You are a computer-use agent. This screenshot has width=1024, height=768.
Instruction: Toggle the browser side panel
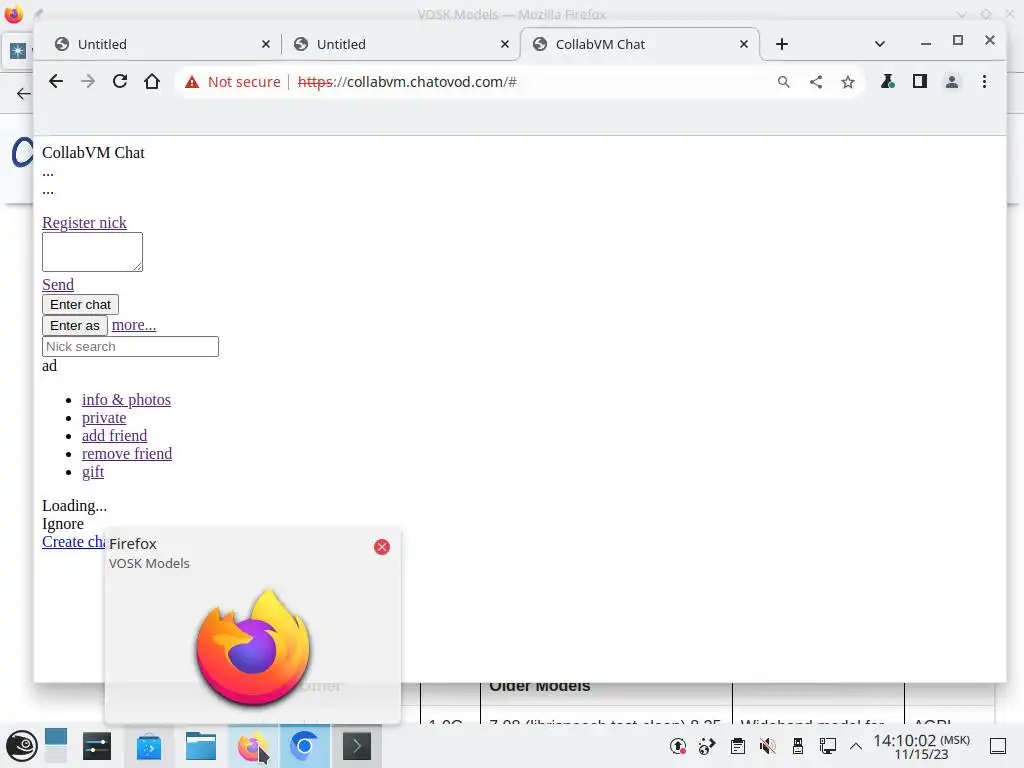click(920, 82)
